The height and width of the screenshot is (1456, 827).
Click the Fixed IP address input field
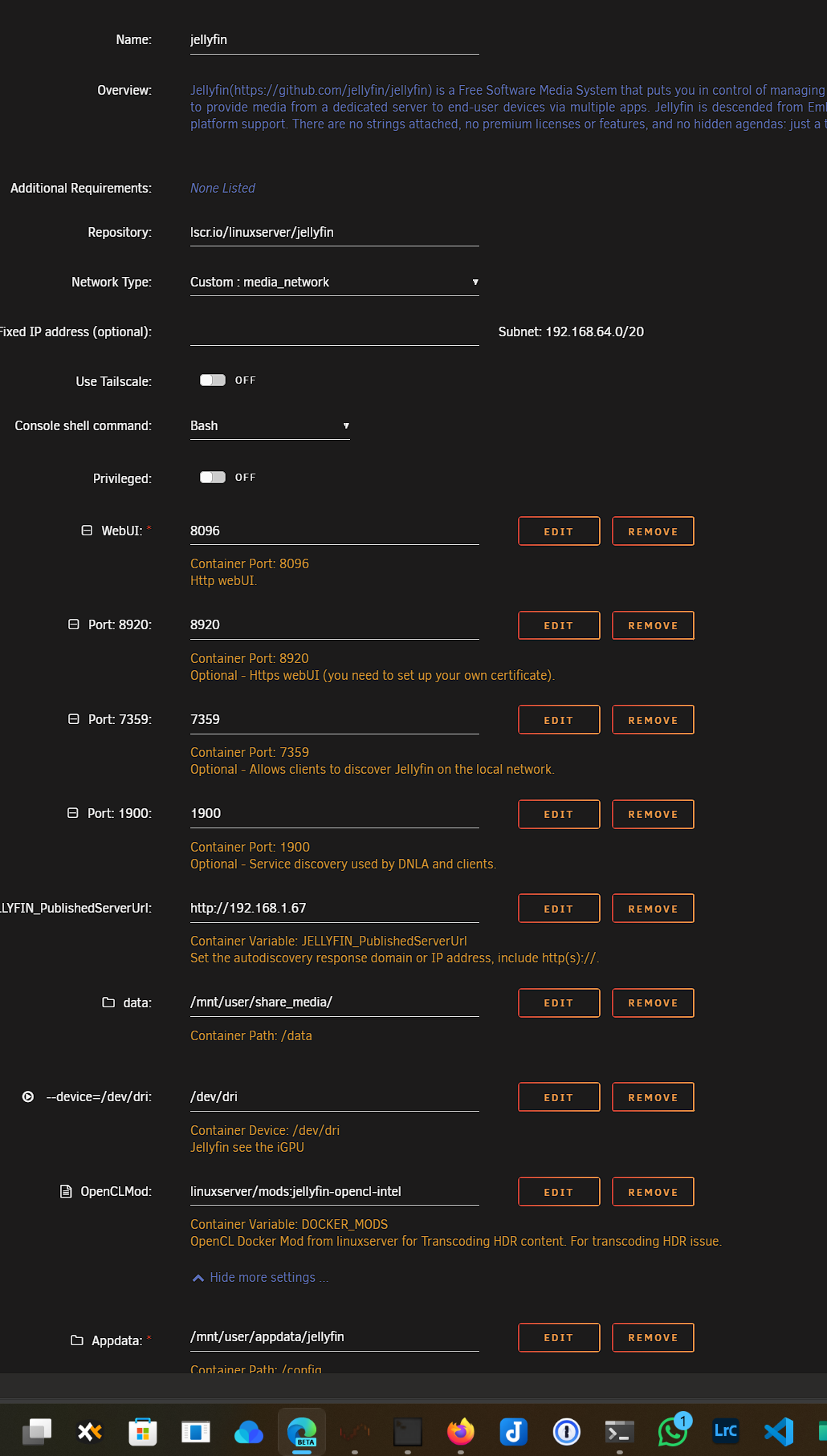[334, 331]
